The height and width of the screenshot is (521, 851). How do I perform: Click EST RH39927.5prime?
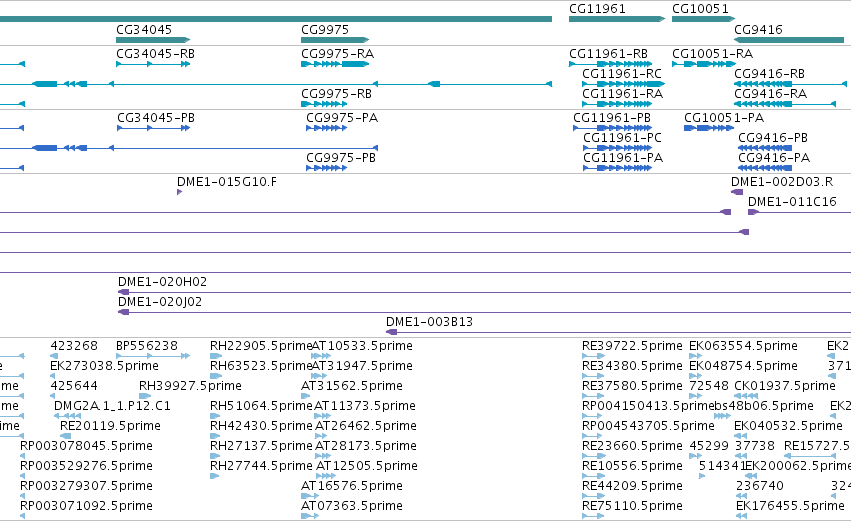point(190,386)
